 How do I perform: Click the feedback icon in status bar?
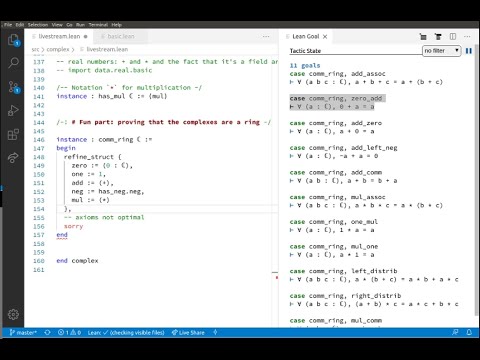coord(455,332)
